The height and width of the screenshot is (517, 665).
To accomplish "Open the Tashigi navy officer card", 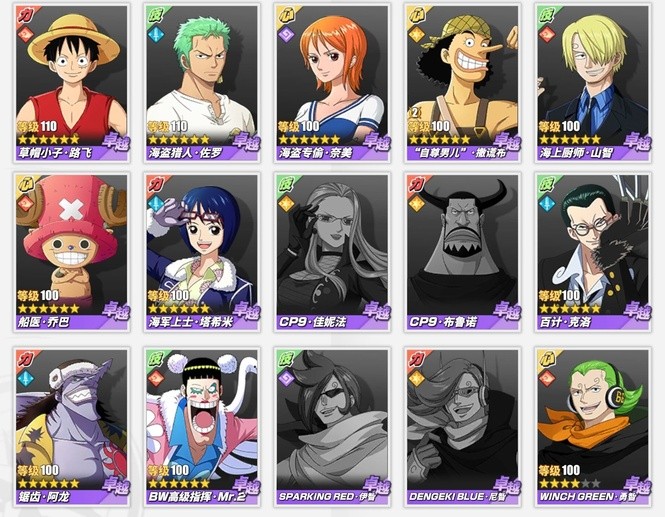I will (x=202, y=252).
